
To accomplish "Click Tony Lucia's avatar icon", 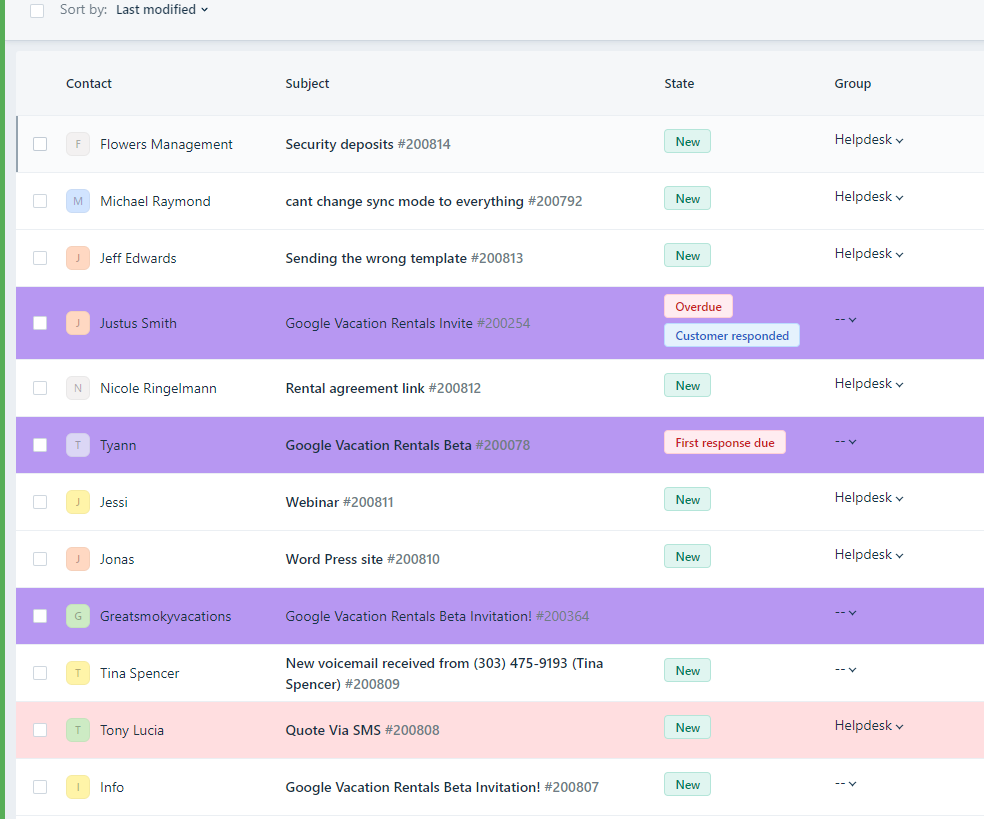I will pyautogui.click(x=78, y=730).
